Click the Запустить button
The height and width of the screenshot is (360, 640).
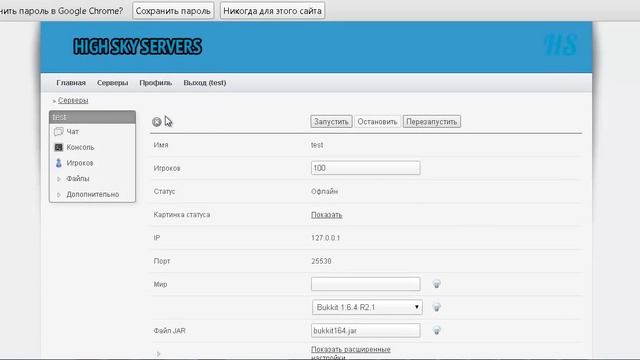tap(331, 122)
